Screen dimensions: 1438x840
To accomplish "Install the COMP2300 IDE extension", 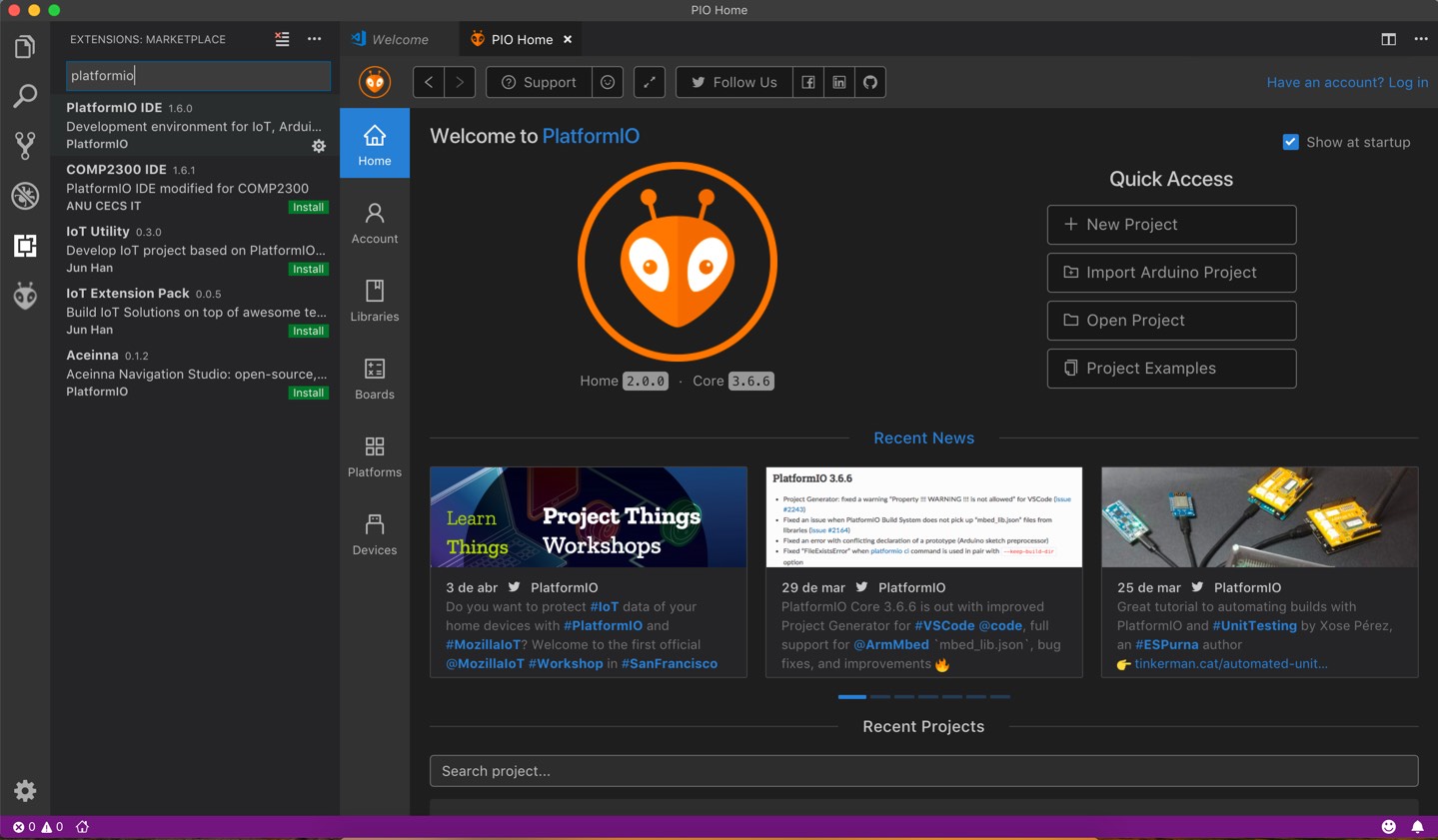I will pos(308,208).
